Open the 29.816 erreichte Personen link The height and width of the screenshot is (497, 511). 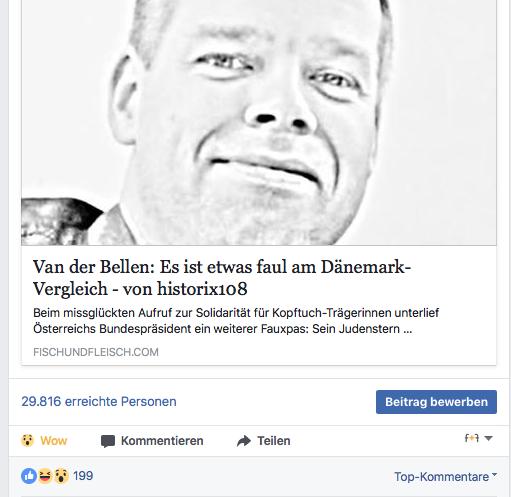point(99,401)
